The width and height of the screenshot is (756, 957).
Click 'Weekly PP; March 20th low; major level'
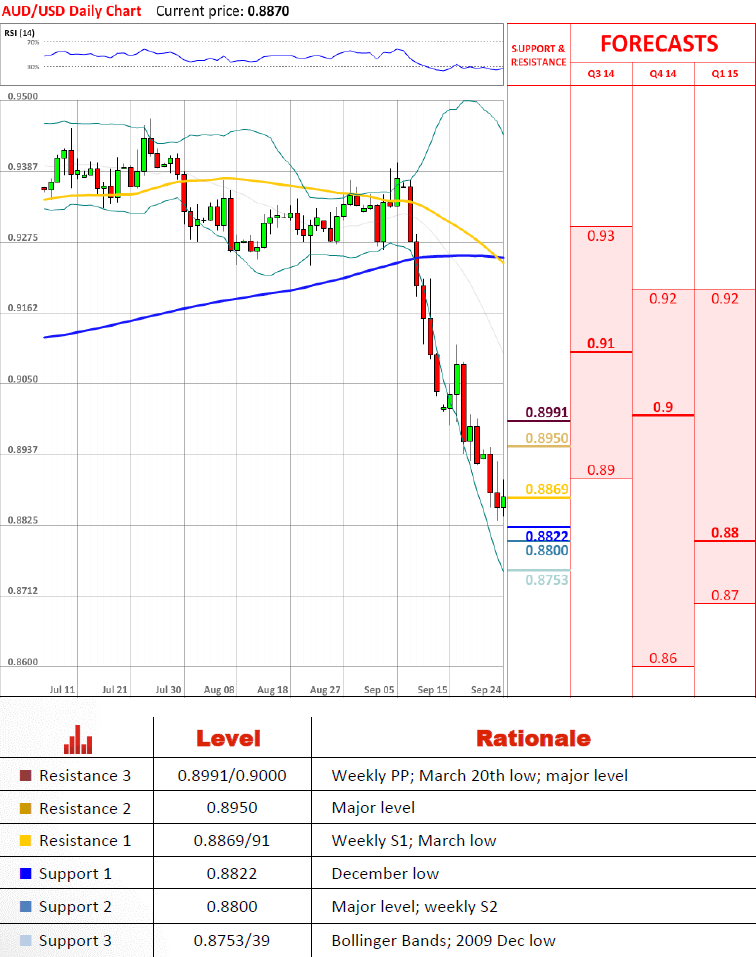pos(480,776)
